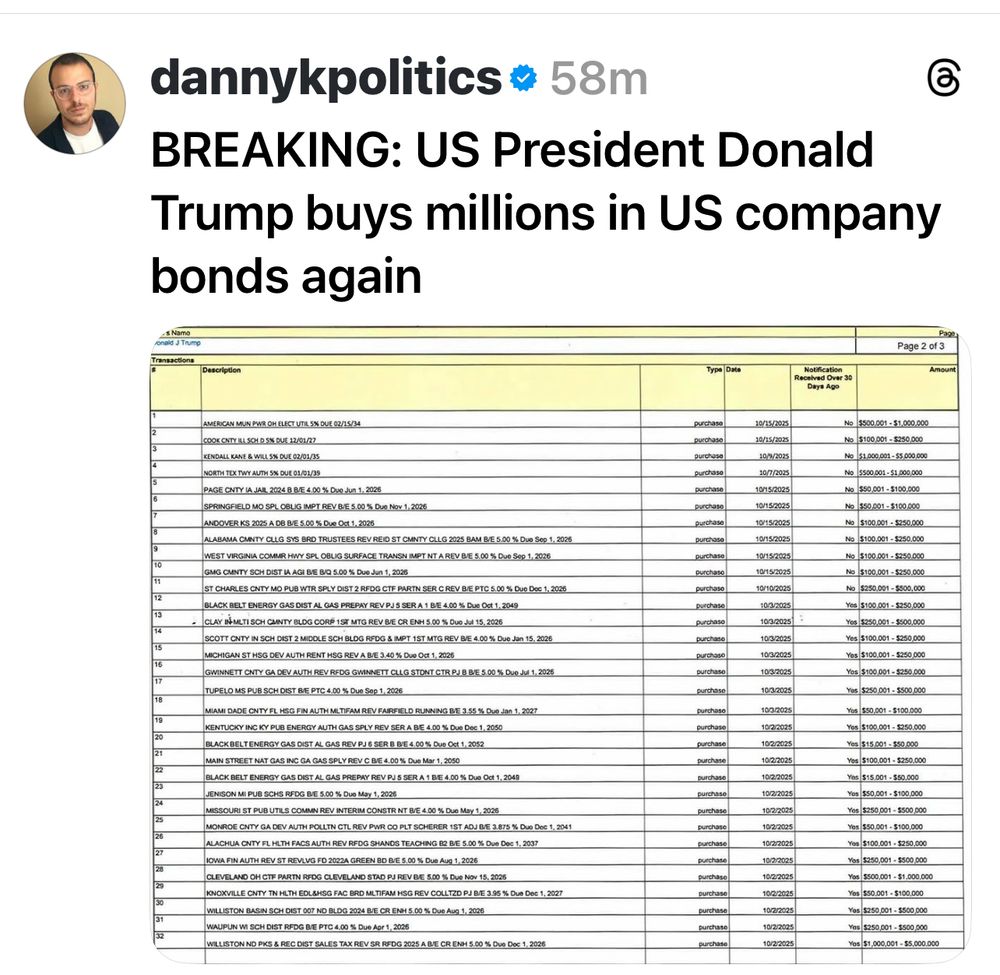This screenshot has height=975, width=1000.
Task: Click the Williston ND Pks & Rec Dist entry
Action: click(x=376, y=944)
